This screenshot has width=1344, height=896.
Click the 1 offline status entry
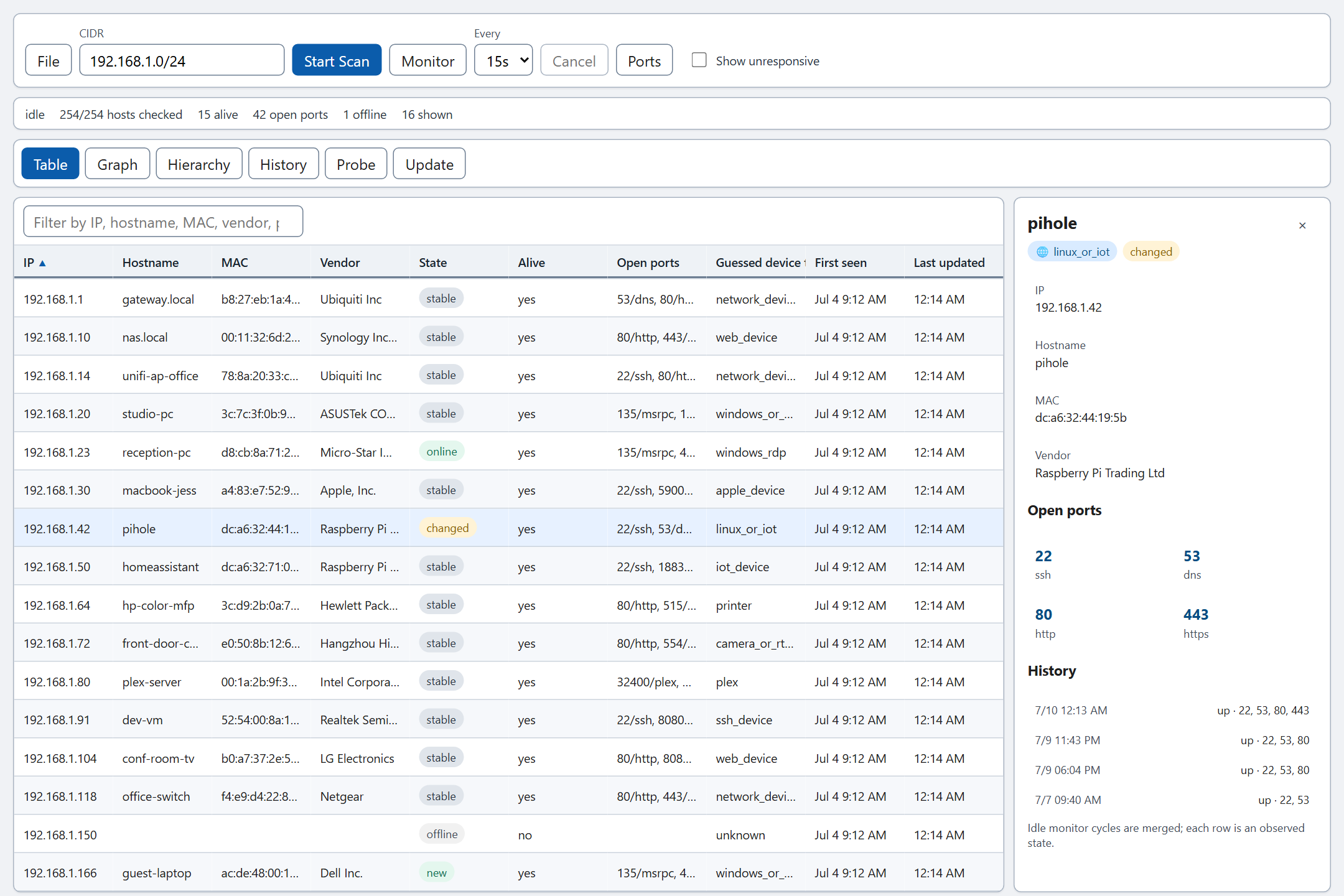click(365, 114)
